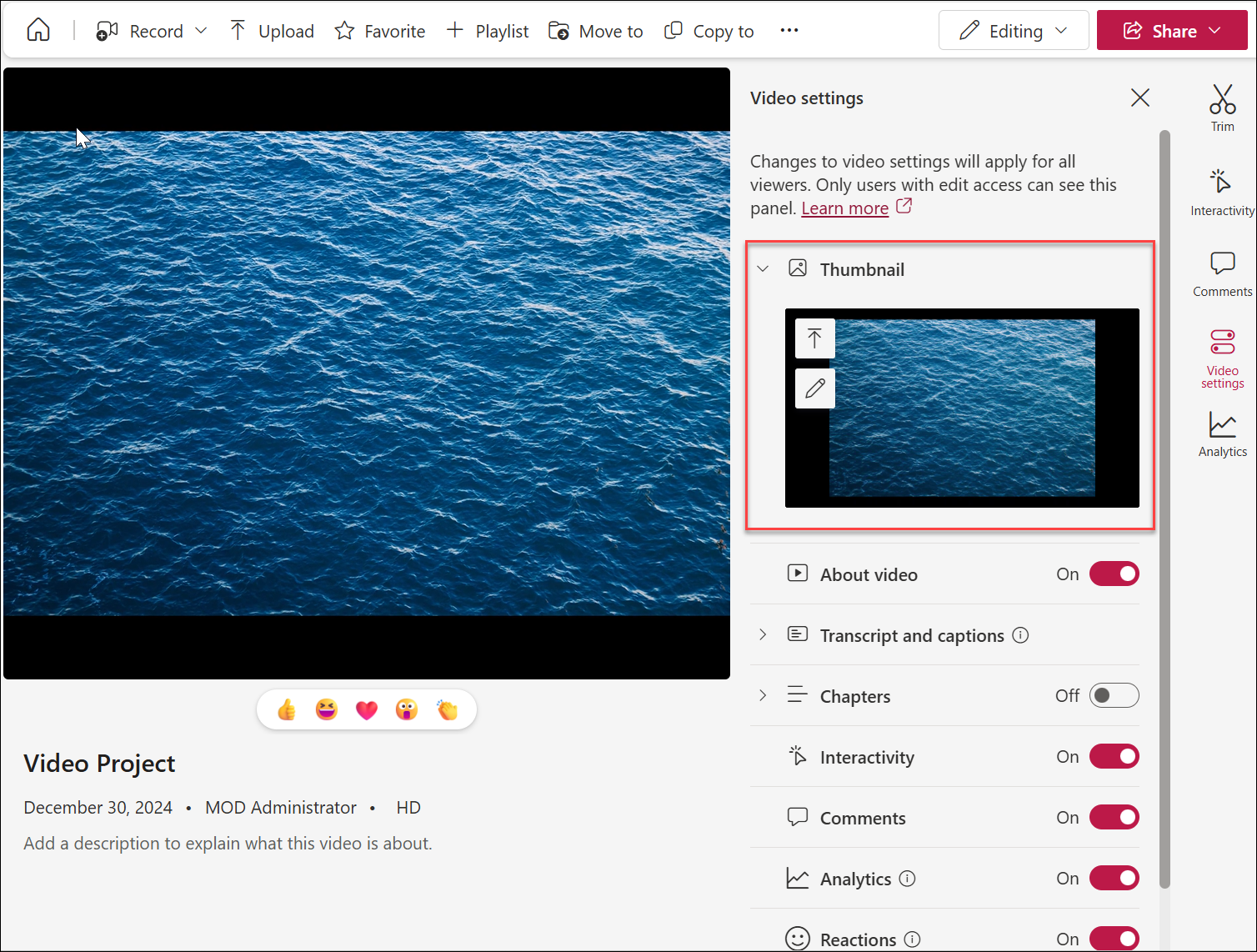Expand the Transcript and captions section
Screen dimensions: 1257x952
[762, 634]
